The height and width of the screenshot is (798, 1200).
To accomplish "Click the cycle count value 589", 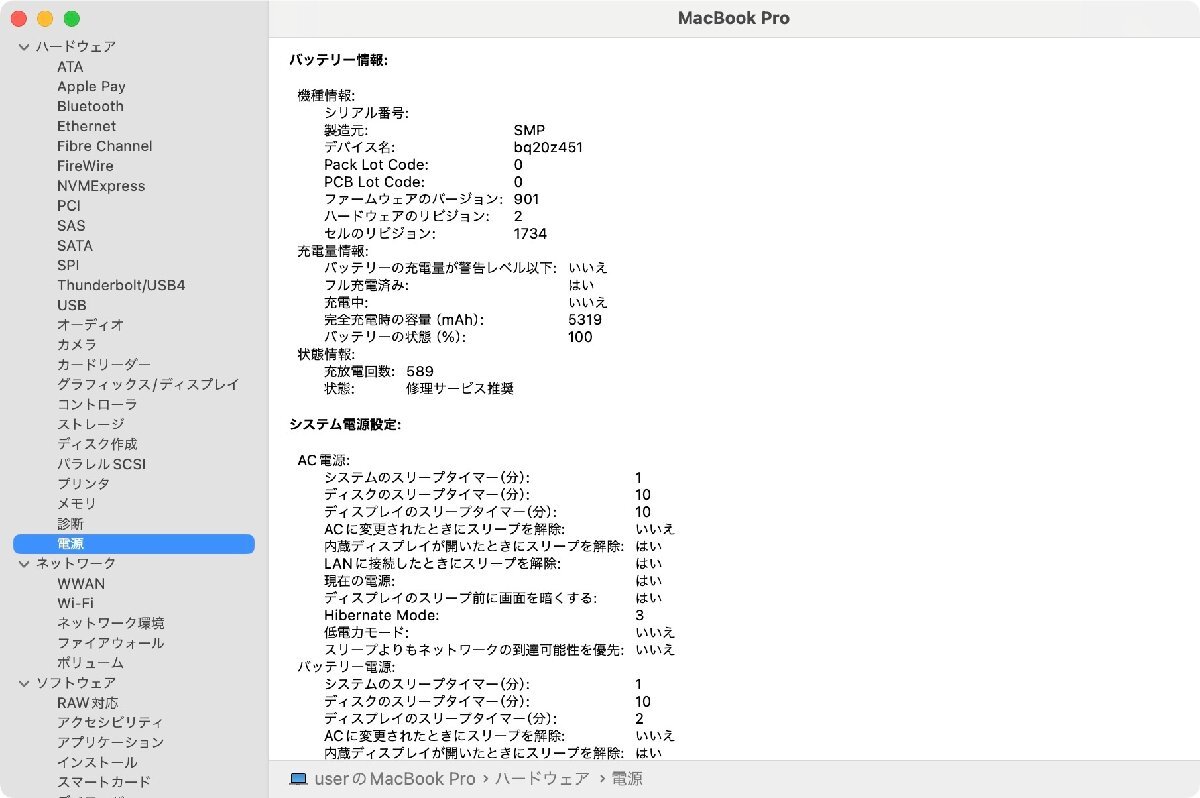I will pos(420,371).
